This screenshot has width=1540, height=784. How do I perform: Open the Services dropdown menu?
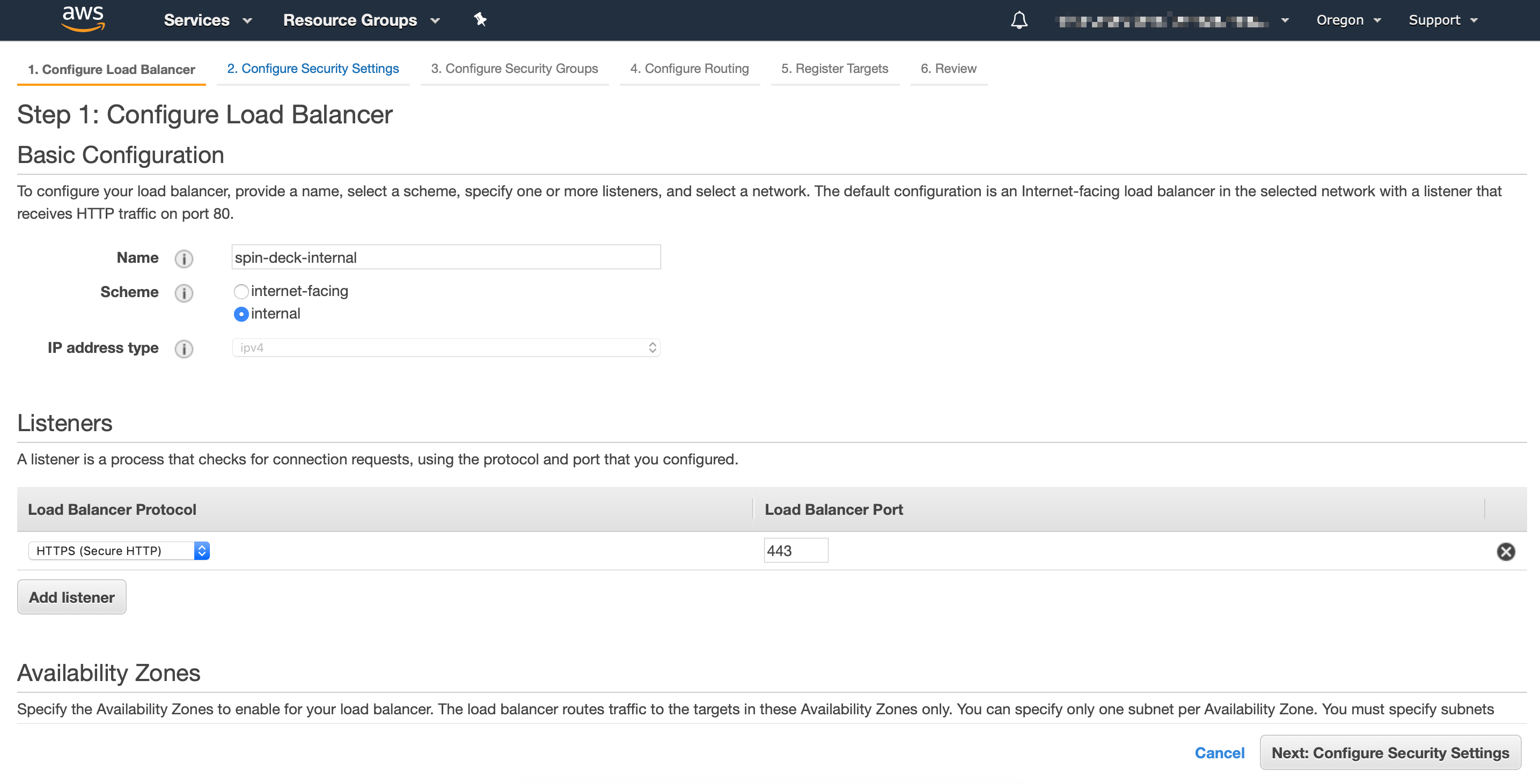click(x=208, y=20)
